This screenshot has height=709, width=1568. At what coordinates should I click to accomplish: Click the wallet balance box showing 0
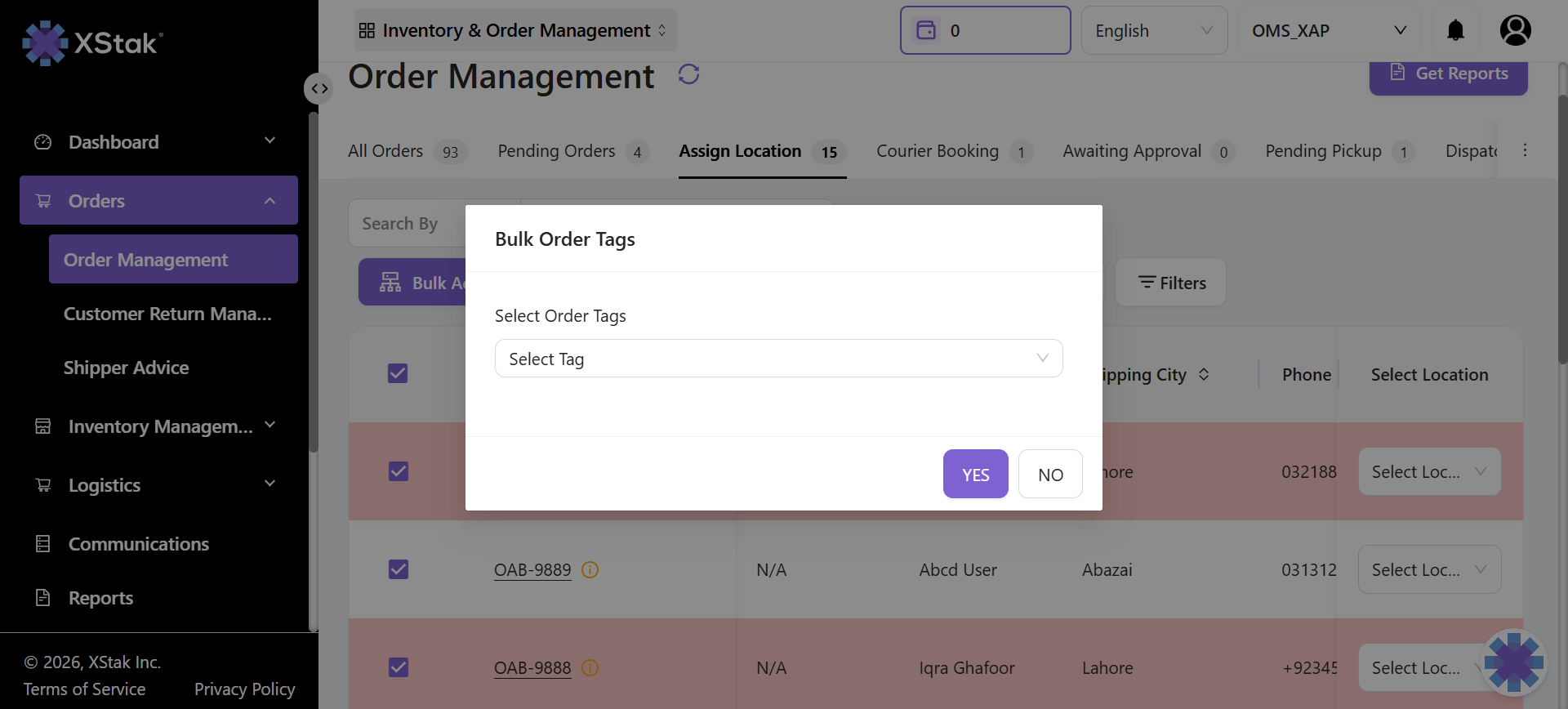[984, 31]
